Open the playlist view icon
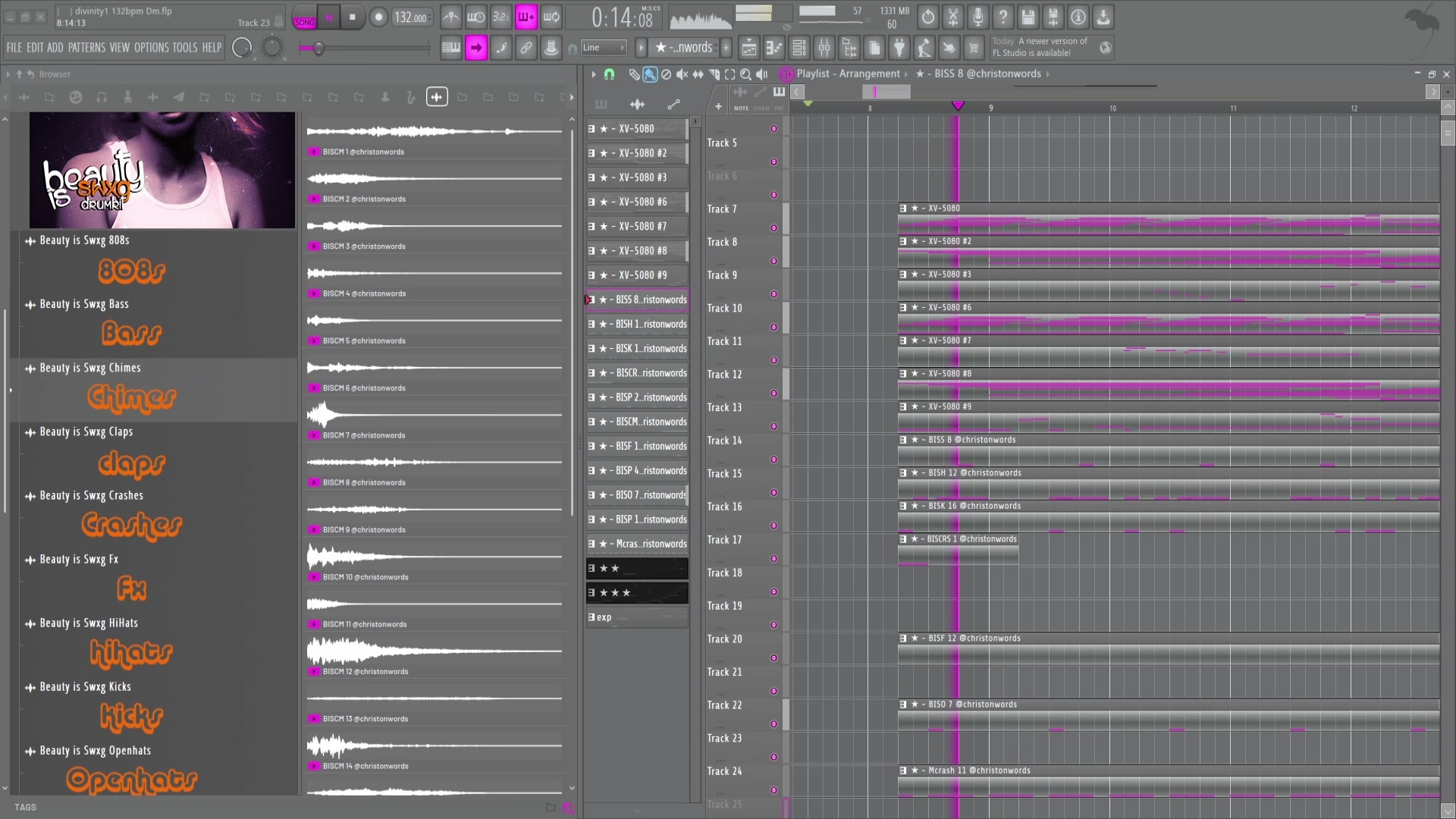 point(749,49)
